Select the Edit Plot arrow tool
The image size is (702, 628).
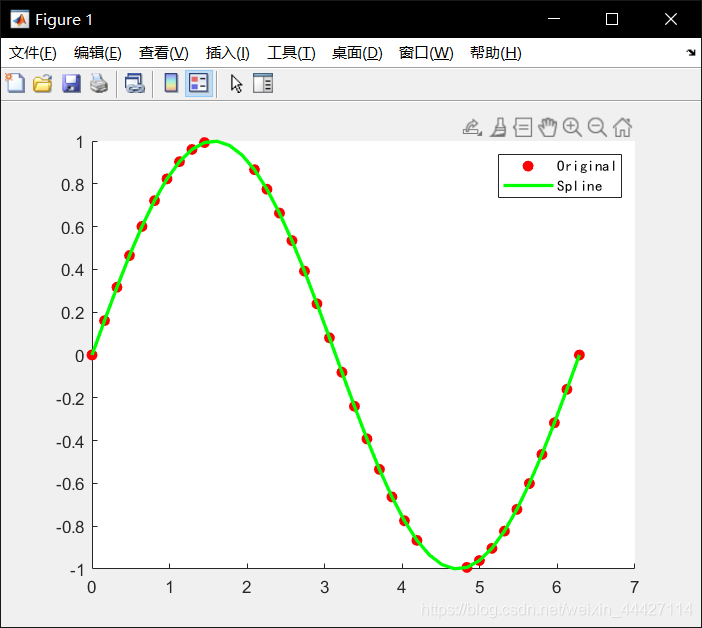(x=236, y=84)
